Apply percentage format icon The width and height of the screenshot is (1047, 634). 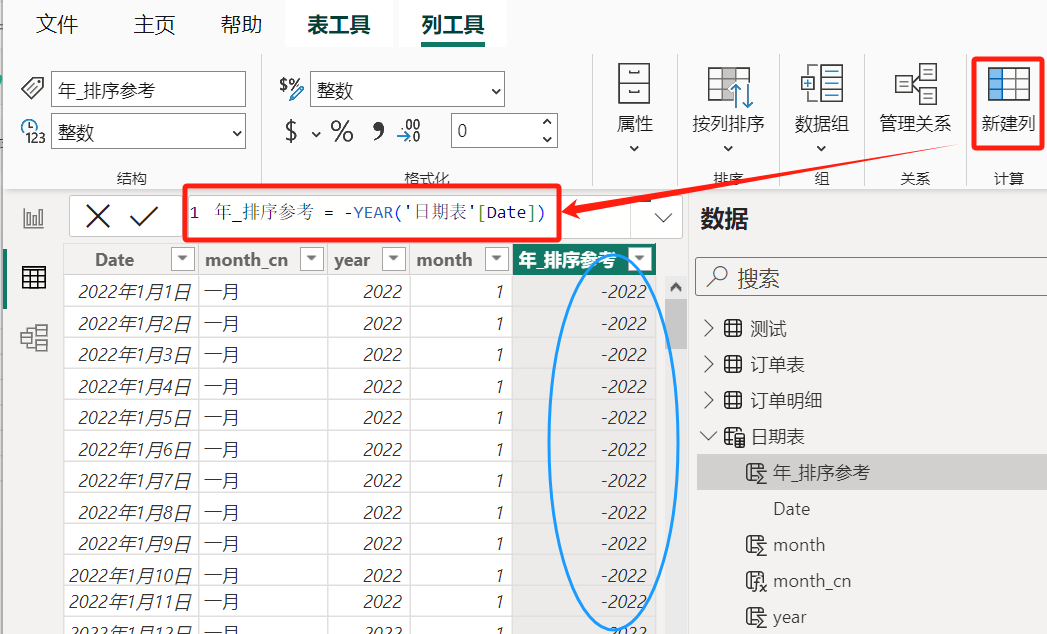[342, 131]
